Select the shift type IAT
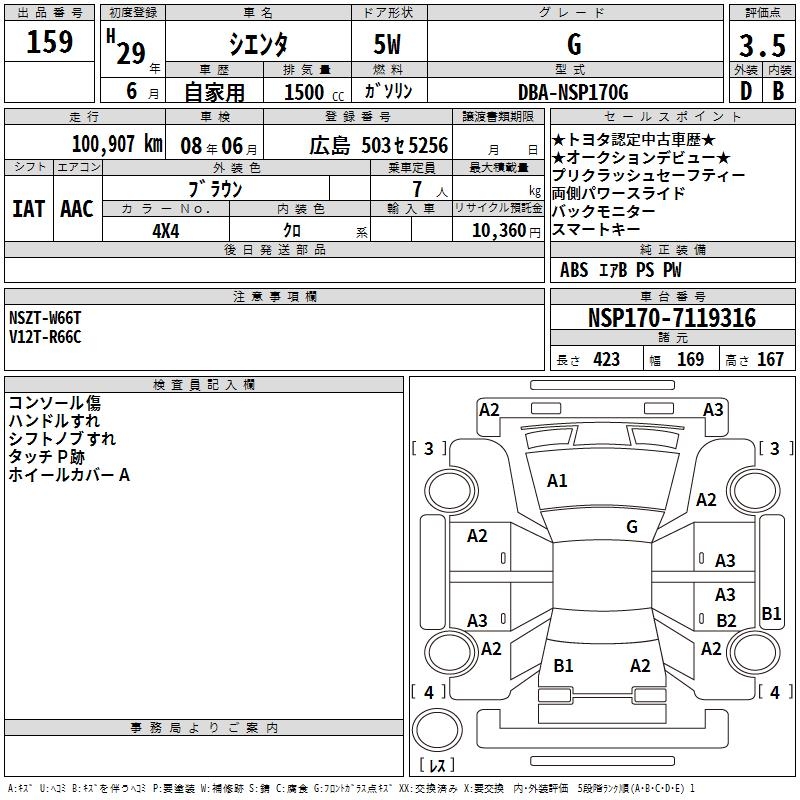Viewport: 800px width, 800px height. [x=29, y=209]
